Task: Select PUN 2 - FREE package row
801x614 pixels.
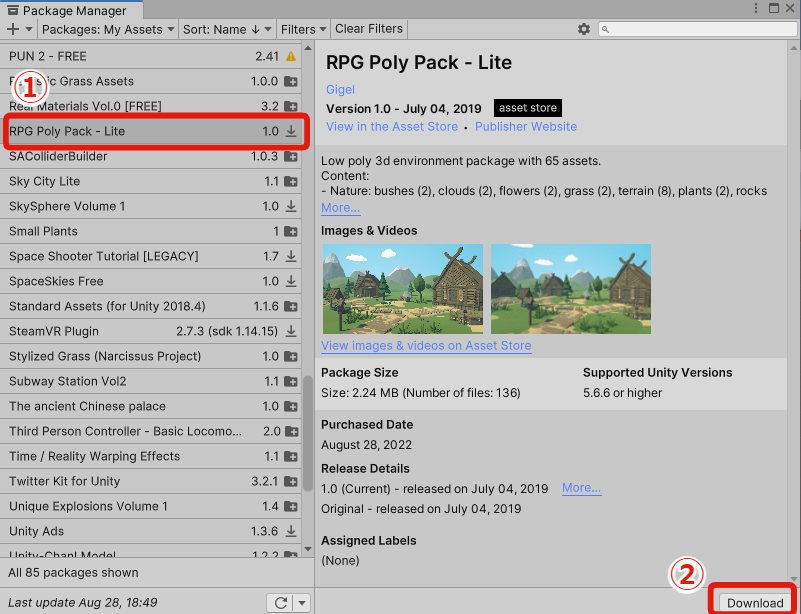Action: [x=151, y=56]
